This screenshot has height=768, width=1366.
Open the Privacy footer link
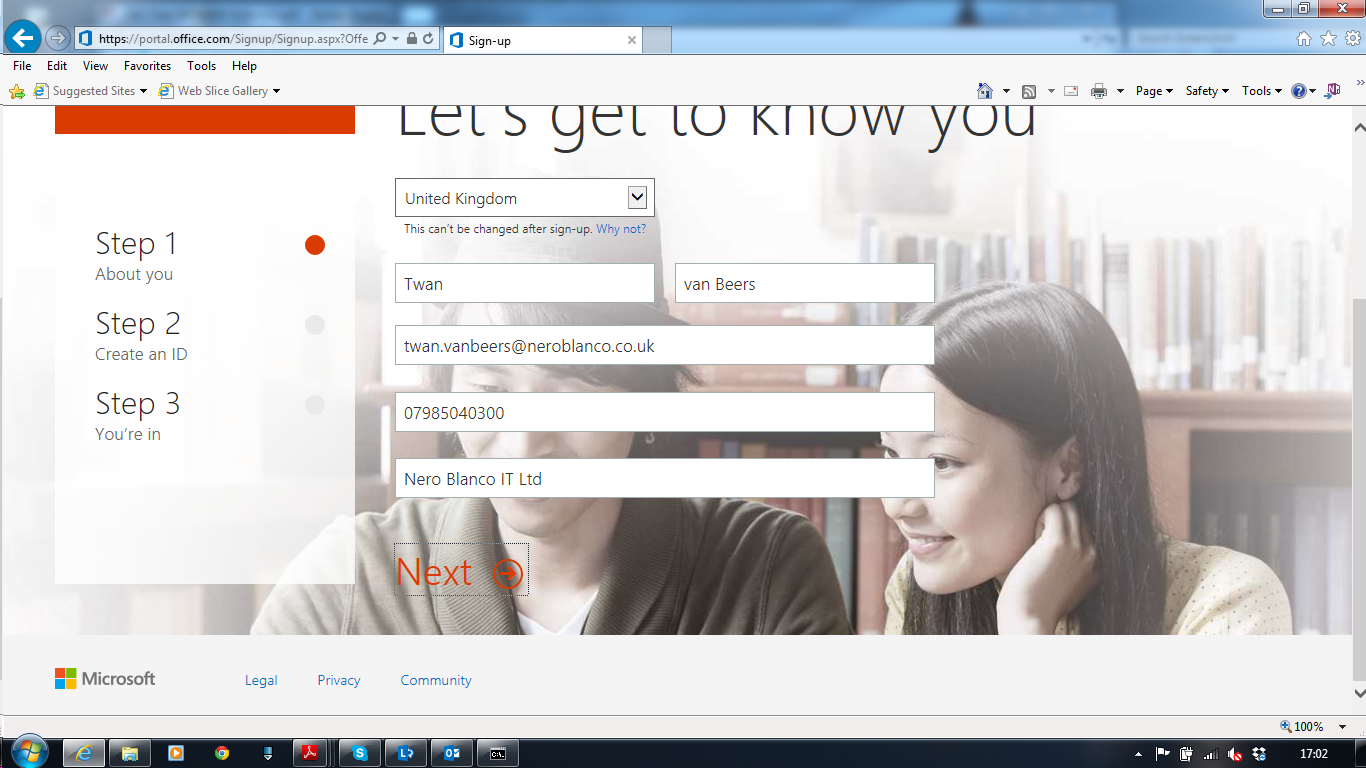pos(339,680)
